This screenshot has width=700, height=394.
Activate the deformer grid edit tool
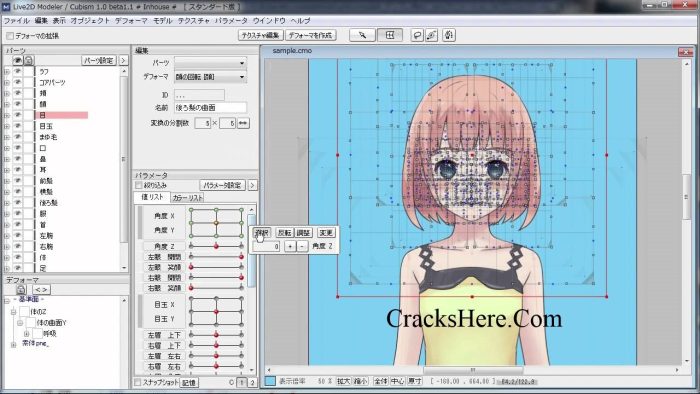coord(390,35)
